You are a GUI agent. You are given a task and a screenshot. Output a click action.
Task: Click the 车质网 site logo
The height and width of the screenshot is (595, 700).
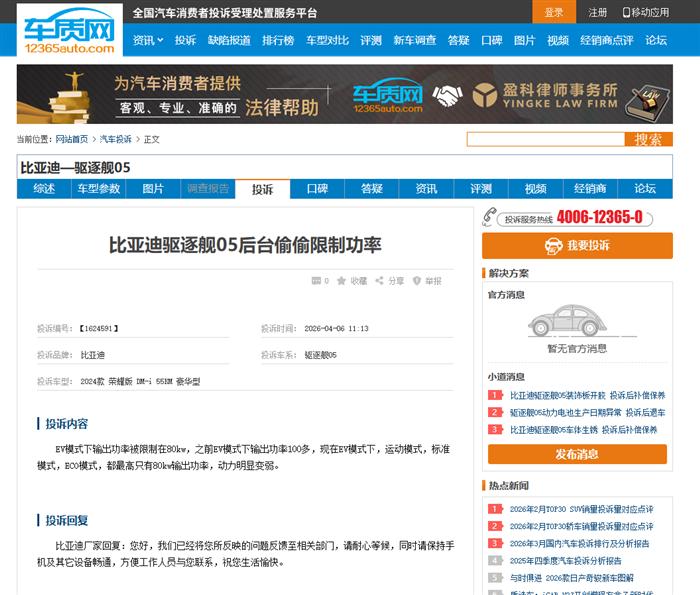(67, 30)
